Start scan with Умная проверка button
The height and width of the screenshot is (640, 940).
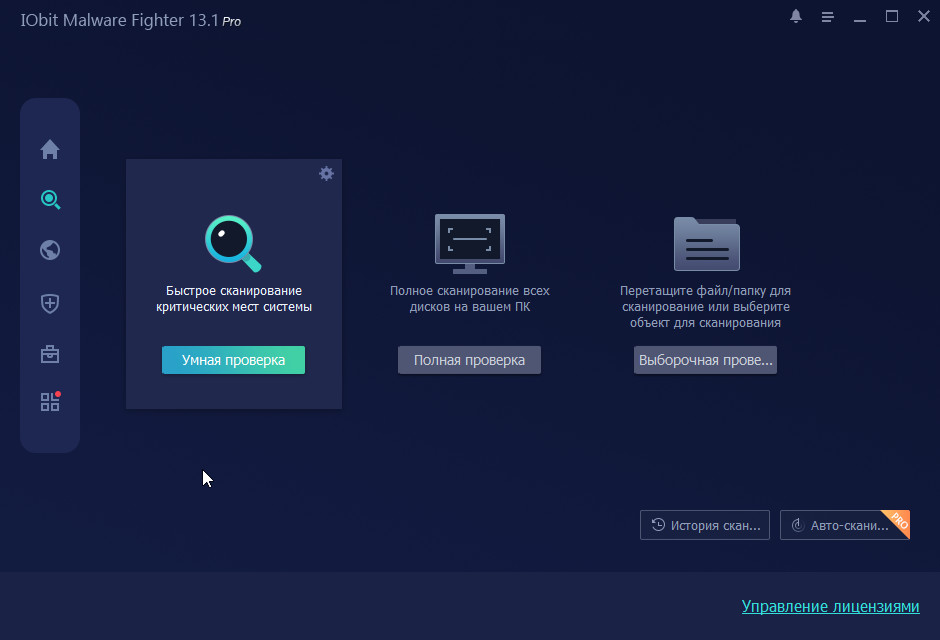pyautogui.click(x=233, y=360)
